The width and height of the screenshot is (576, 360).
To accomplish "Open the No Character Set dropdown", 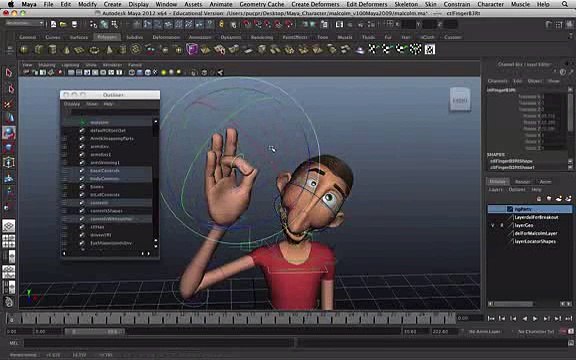I will tap(536, 331).
